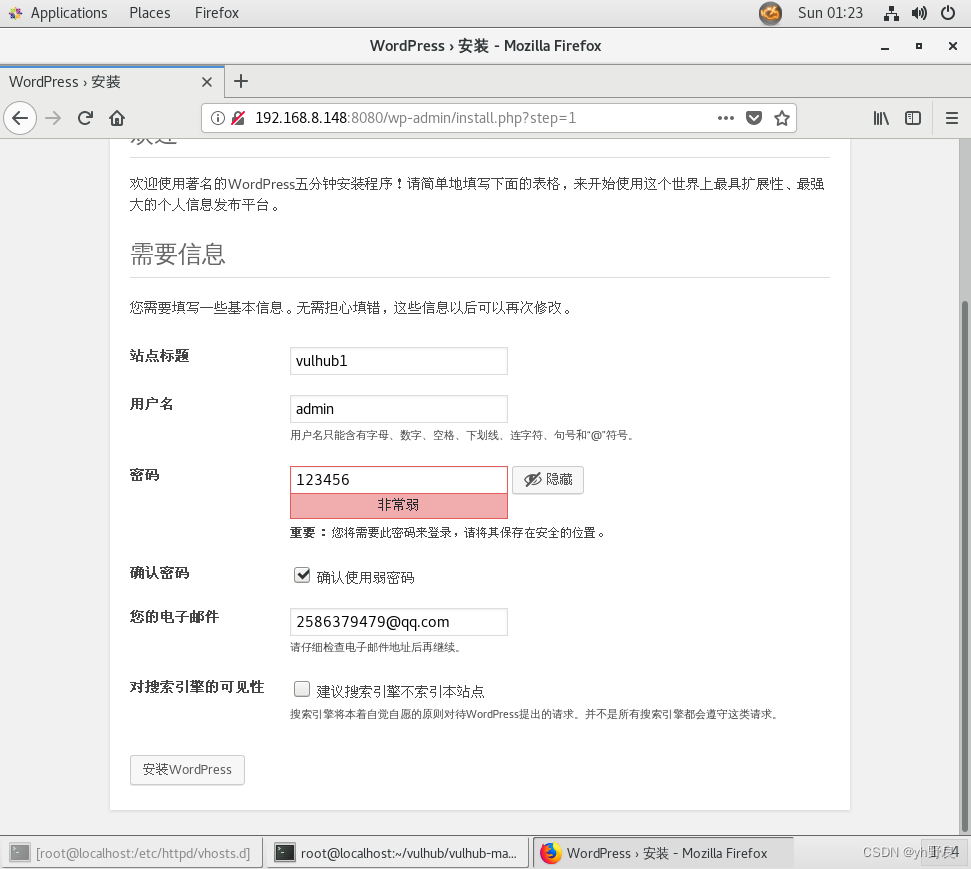Click the insecure connection lock icon
971x869 pixels.
[x=238, y=118]
